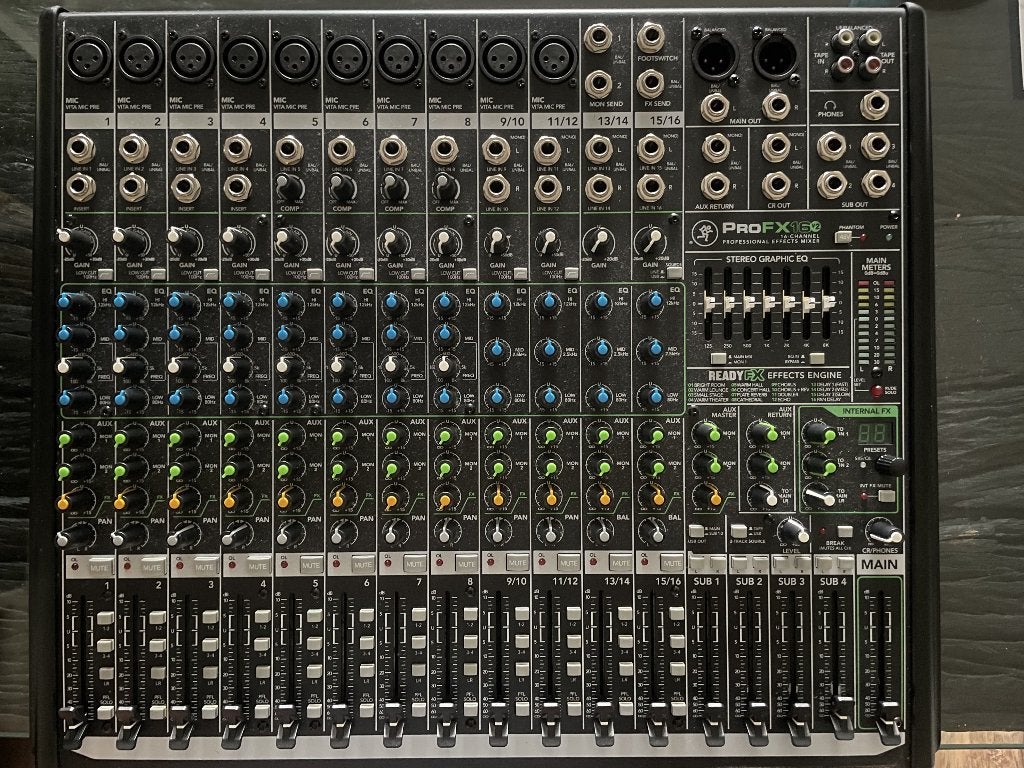Viewport: 1024px width, 768px height.
Task: Touch the FX SEND jack
Action: tap(650, 83)
